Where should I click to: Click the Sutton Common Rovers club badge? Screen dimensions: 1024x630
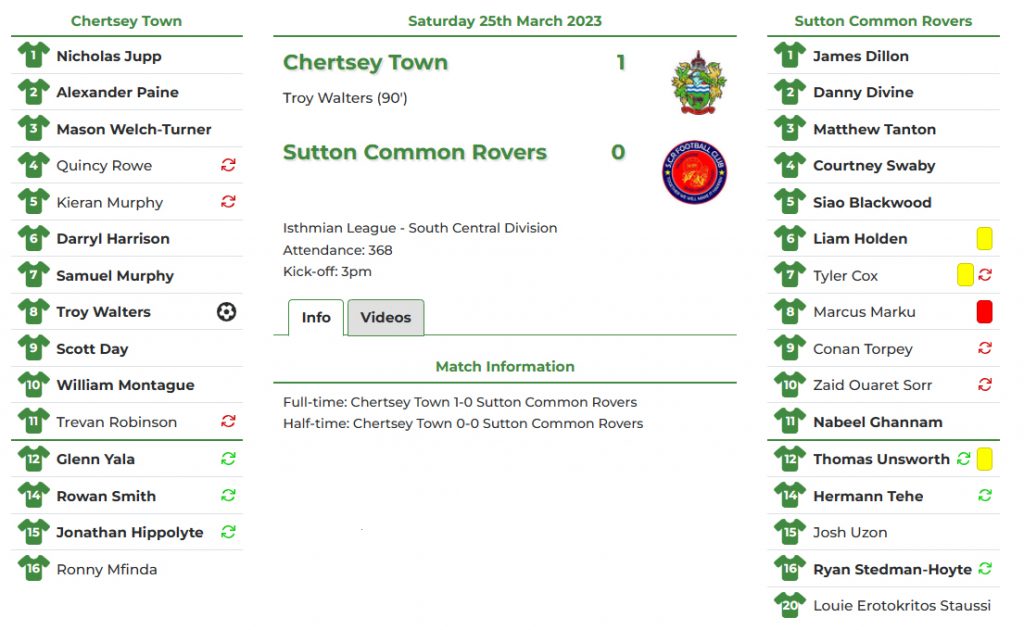point(694,172)
